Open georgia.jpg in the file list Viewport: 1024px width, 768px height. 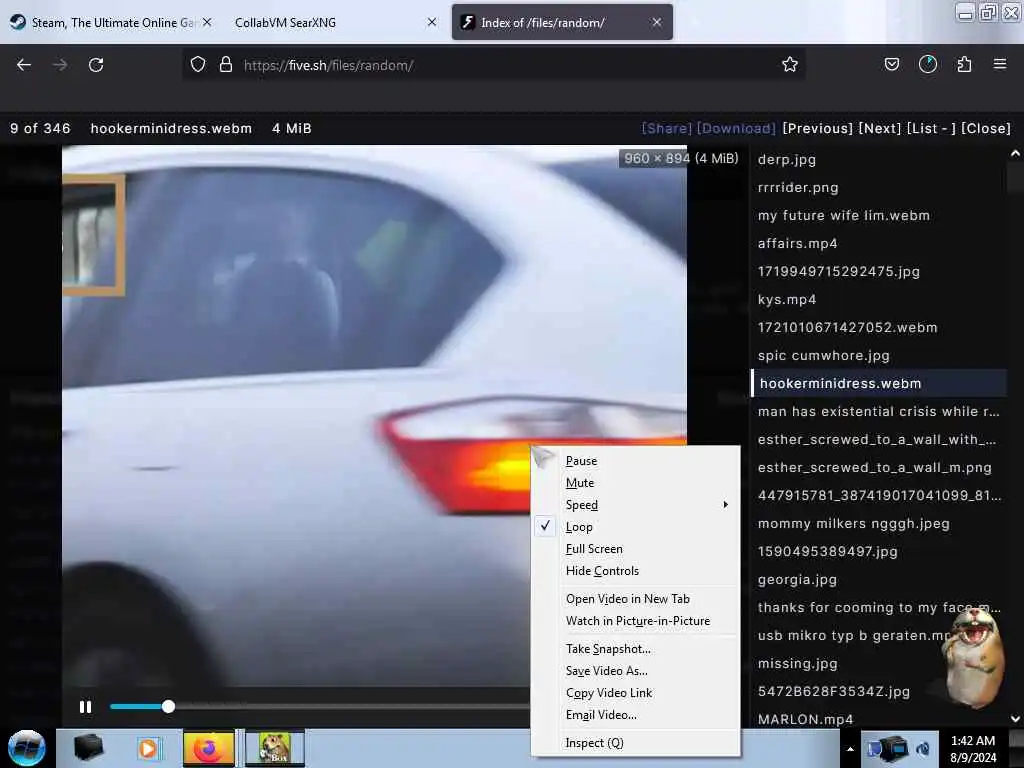797,580
